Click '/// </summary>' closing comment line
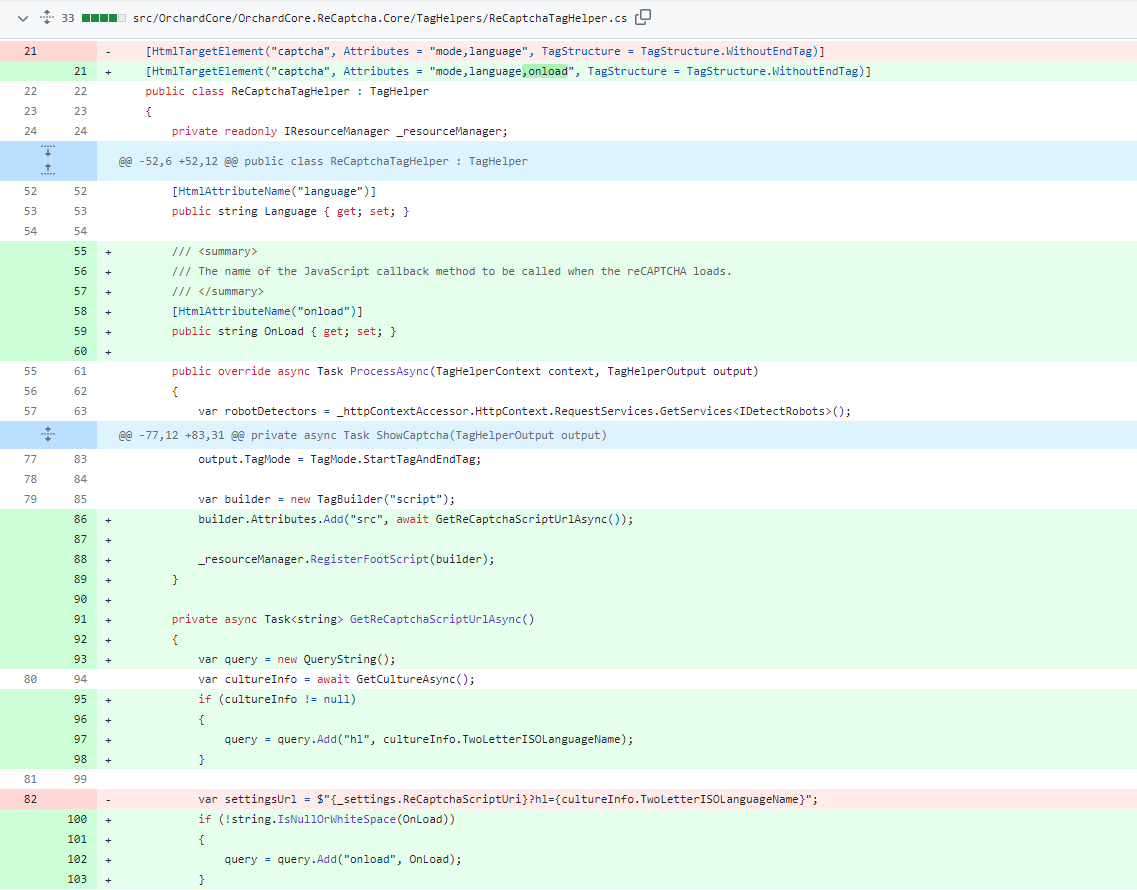The width and height of the screenshot is (1137, 890). click(x=218, y=292)
